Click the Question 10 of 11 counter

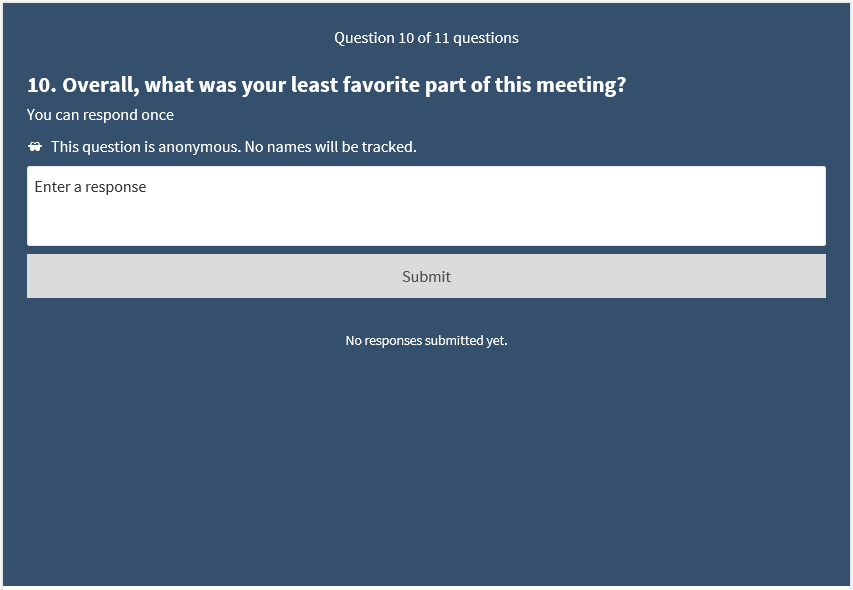click(x=426, y=38)
